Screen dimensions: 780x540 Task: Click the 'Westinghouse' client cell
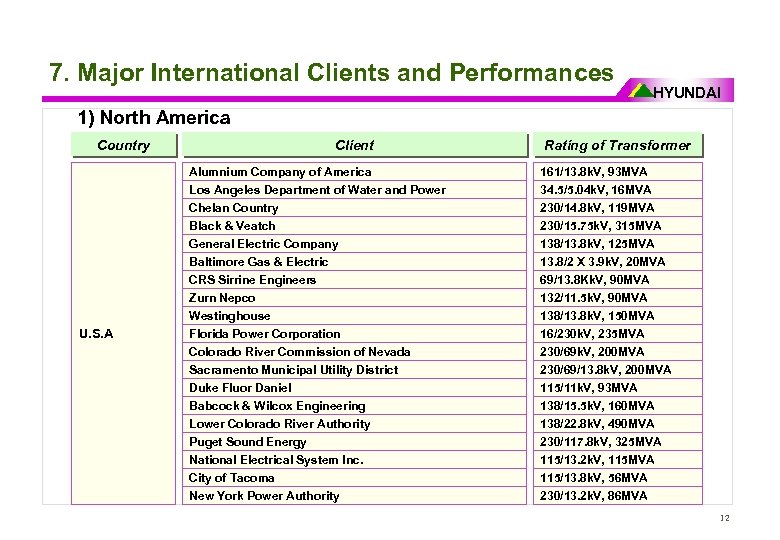(x=354, y=315)
